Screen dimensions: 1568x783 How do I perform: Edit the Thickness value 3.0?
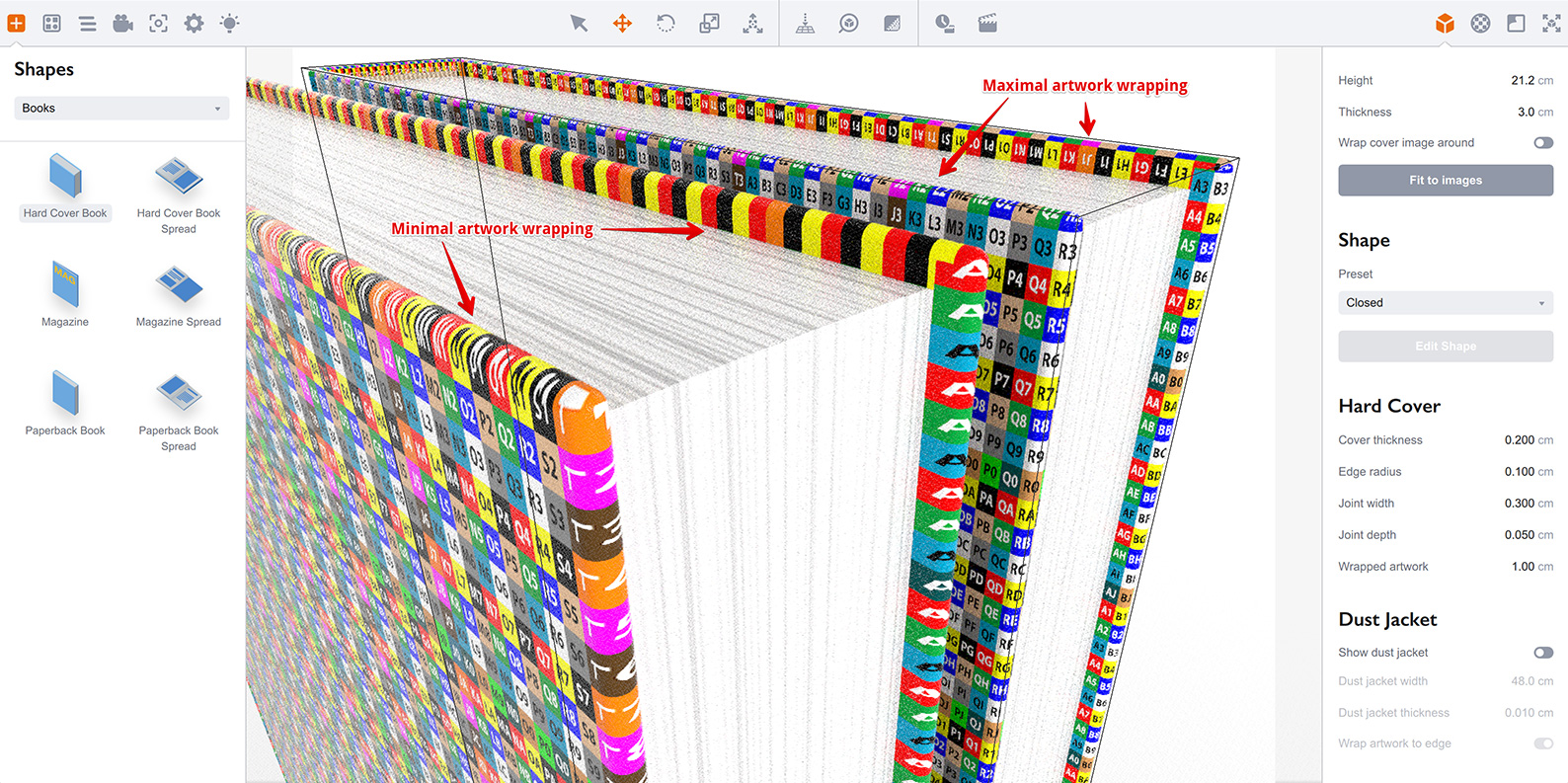click(1526, 113)
